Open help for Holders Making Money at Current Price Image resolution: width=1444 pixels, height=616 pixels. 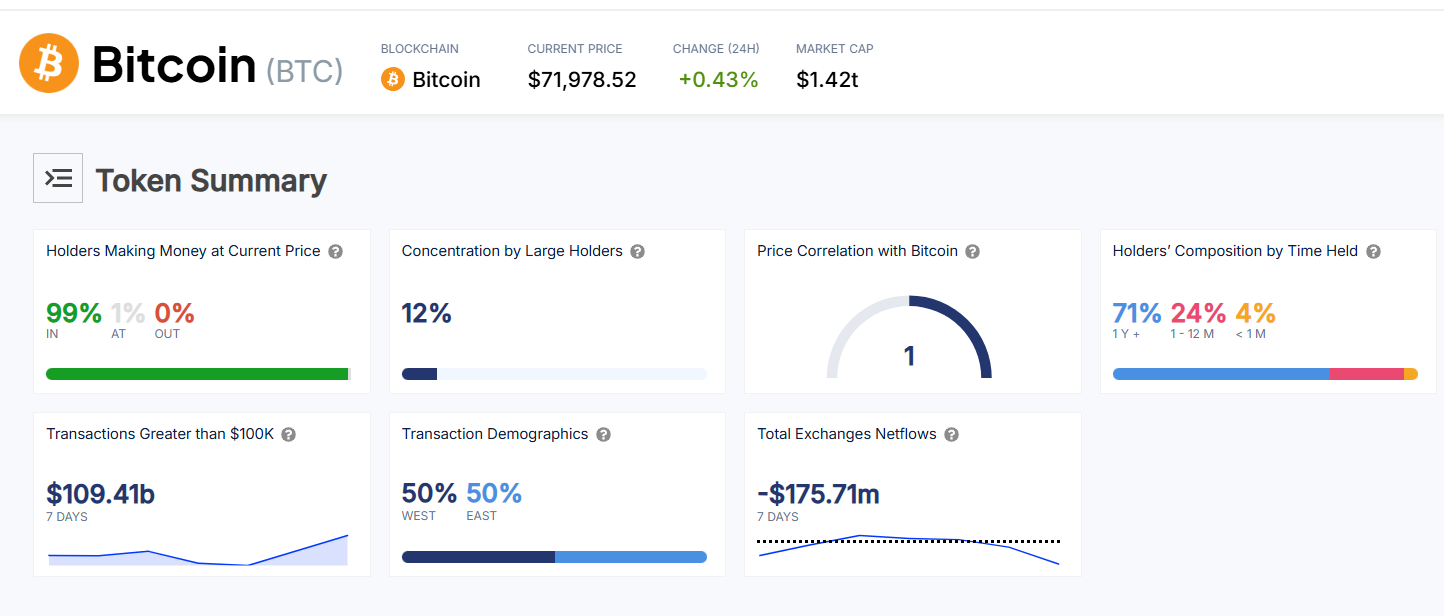[336, 251]
